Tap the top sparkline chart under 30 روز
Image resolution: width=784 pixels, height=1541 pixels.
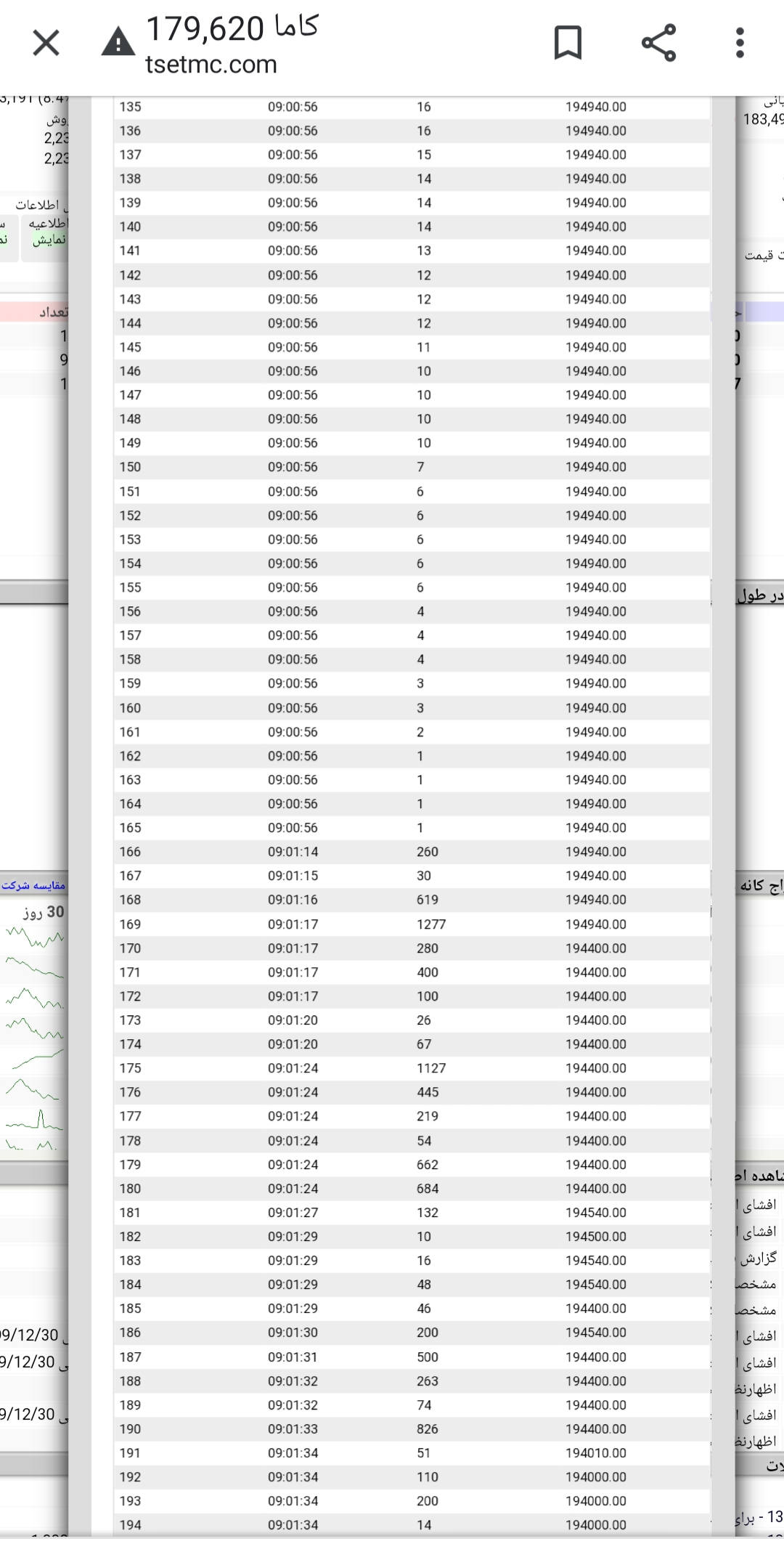(35, 938)
